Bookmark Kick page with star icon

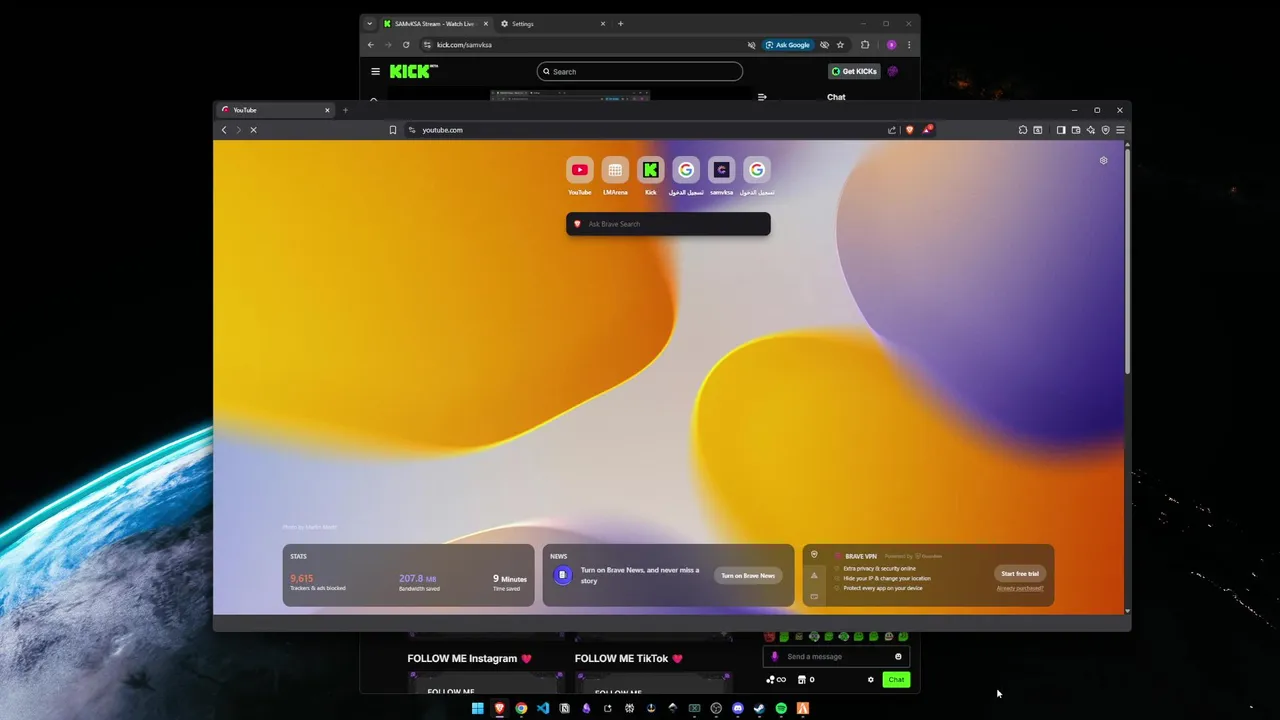click(840, 45)
